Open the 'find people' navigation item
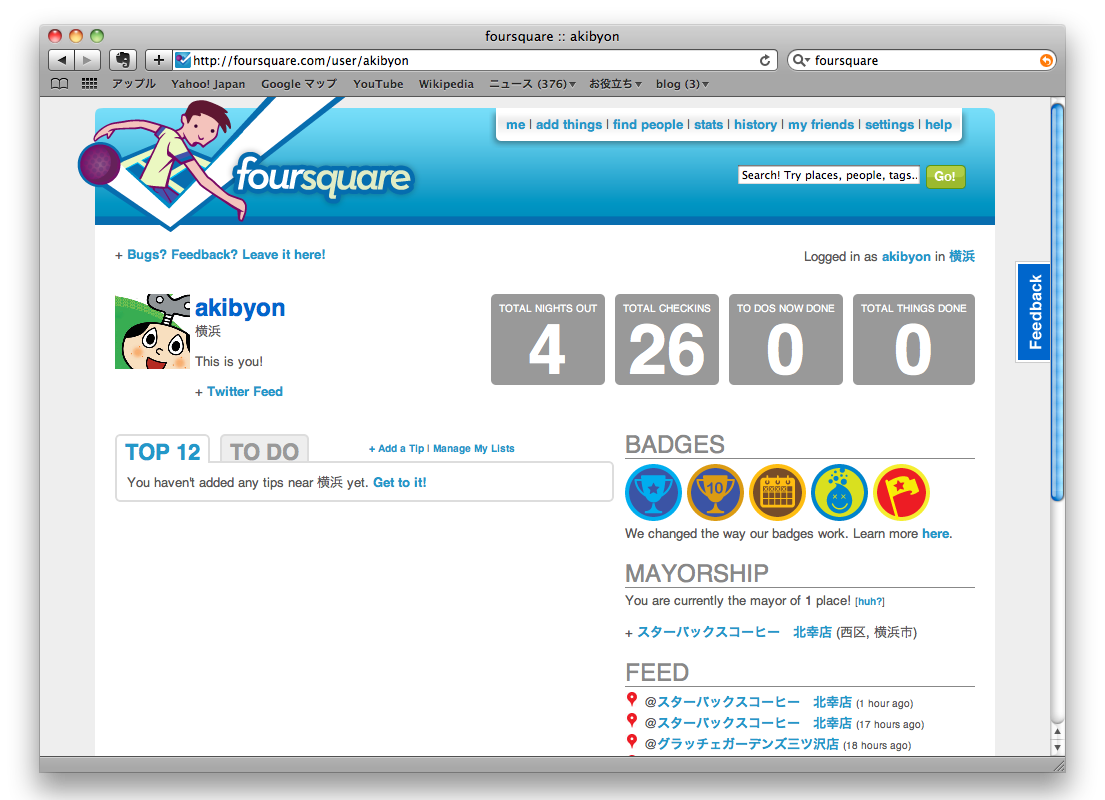The image size is (1105, 800). 648,125
